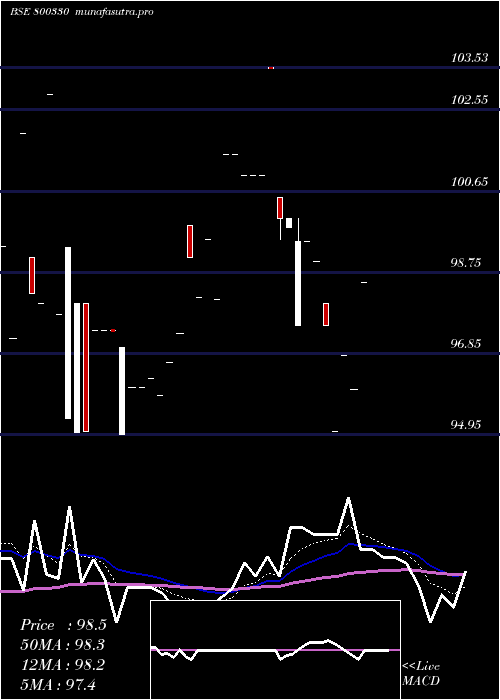Select the BSE stock code in header
Viewport: 500px width, 700px height.
tap(39, 12)
